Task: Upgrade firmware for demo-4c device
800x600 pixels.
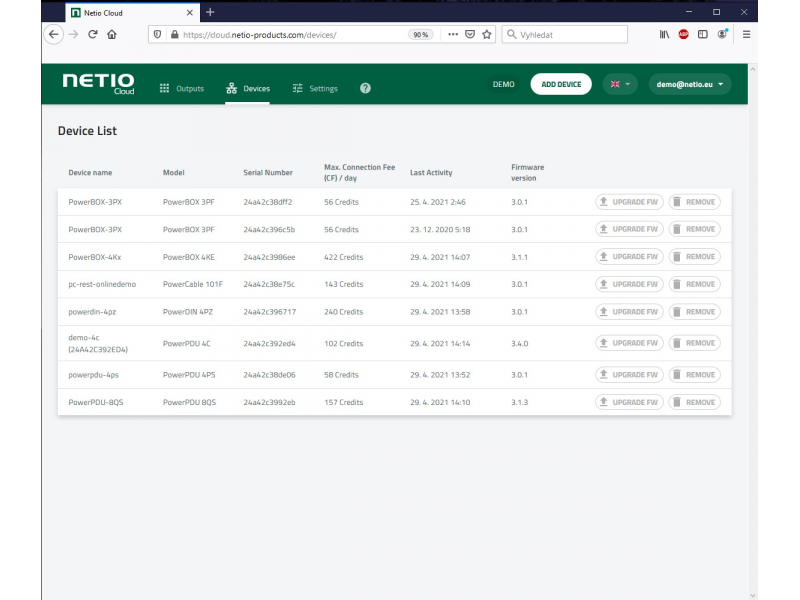Action: point(630,343)
